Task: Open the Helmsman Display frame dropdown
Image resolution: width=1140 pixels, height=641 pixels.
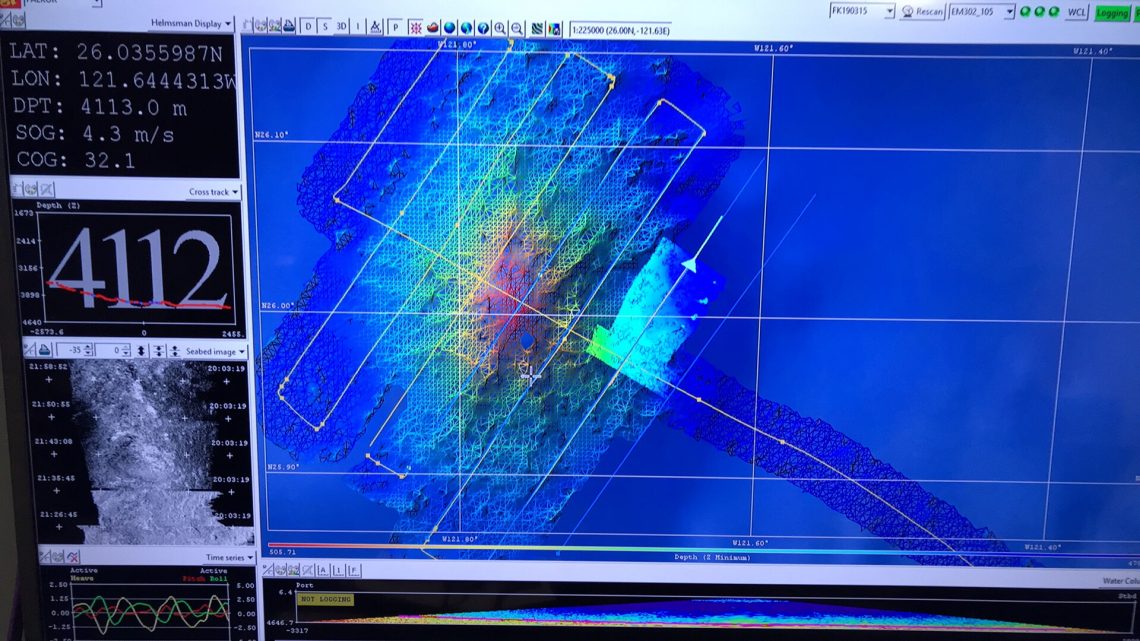Action: tap(190, 23)
